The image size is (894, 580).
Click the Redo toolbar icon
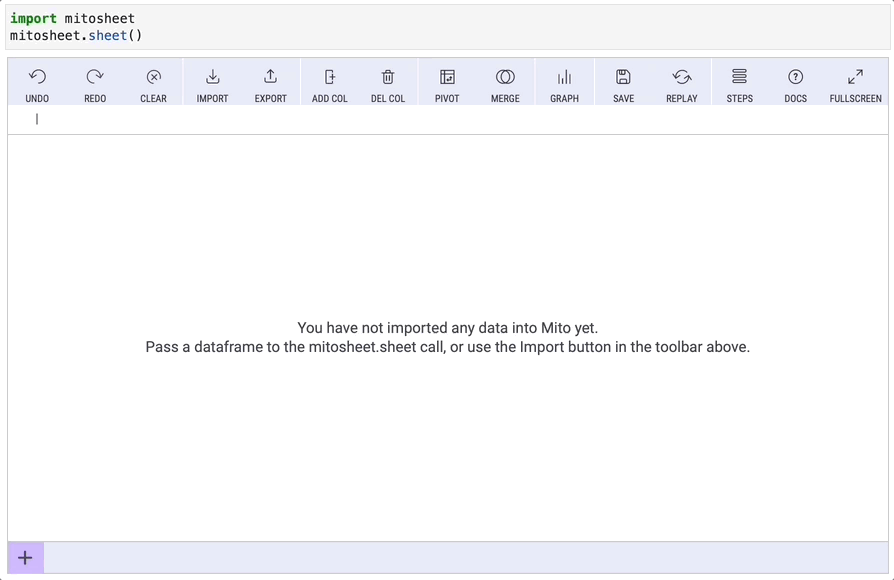coord(95,85)
